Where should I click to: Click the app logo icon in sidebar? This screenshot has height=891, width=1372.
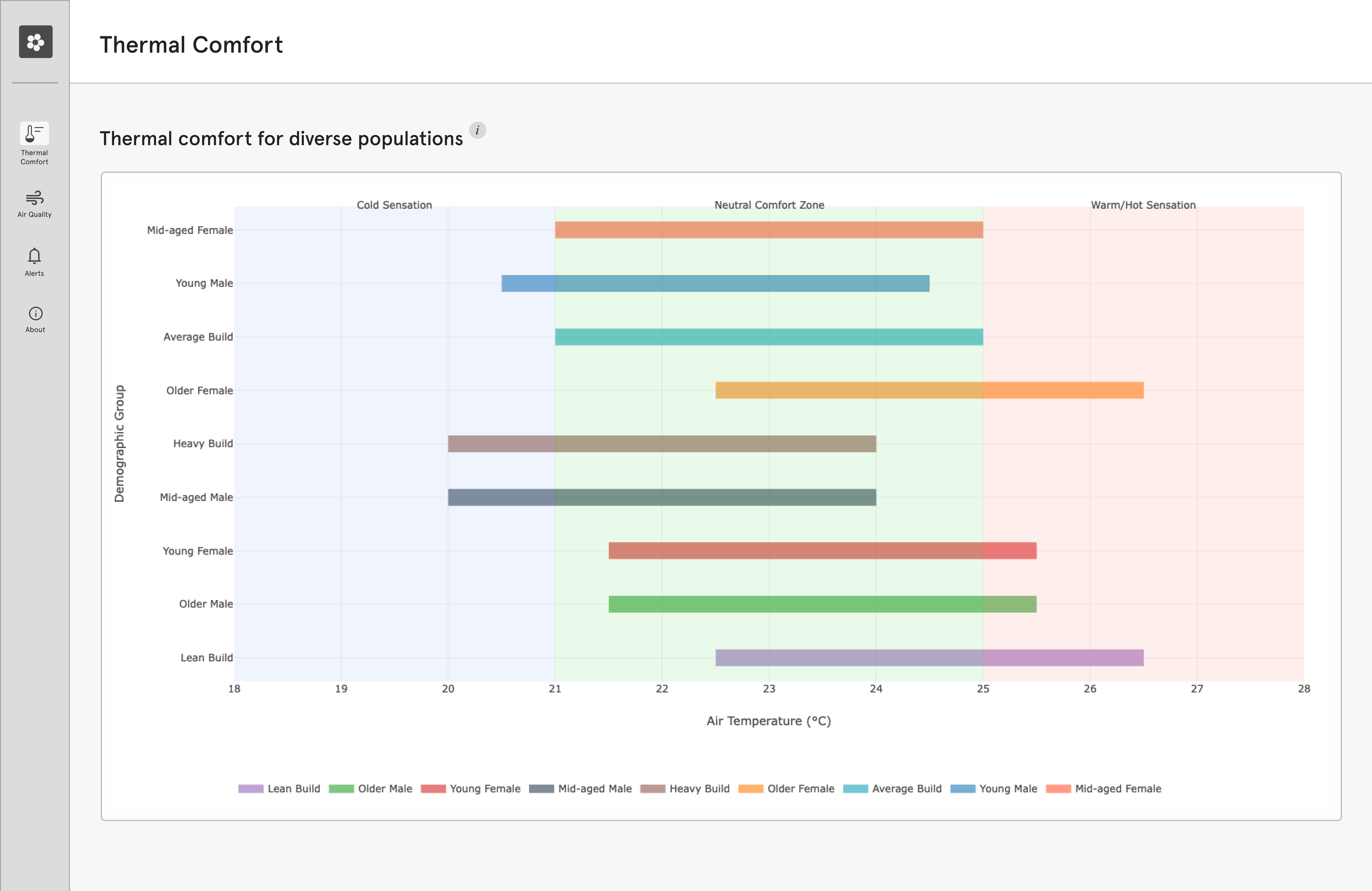(36, 42)
